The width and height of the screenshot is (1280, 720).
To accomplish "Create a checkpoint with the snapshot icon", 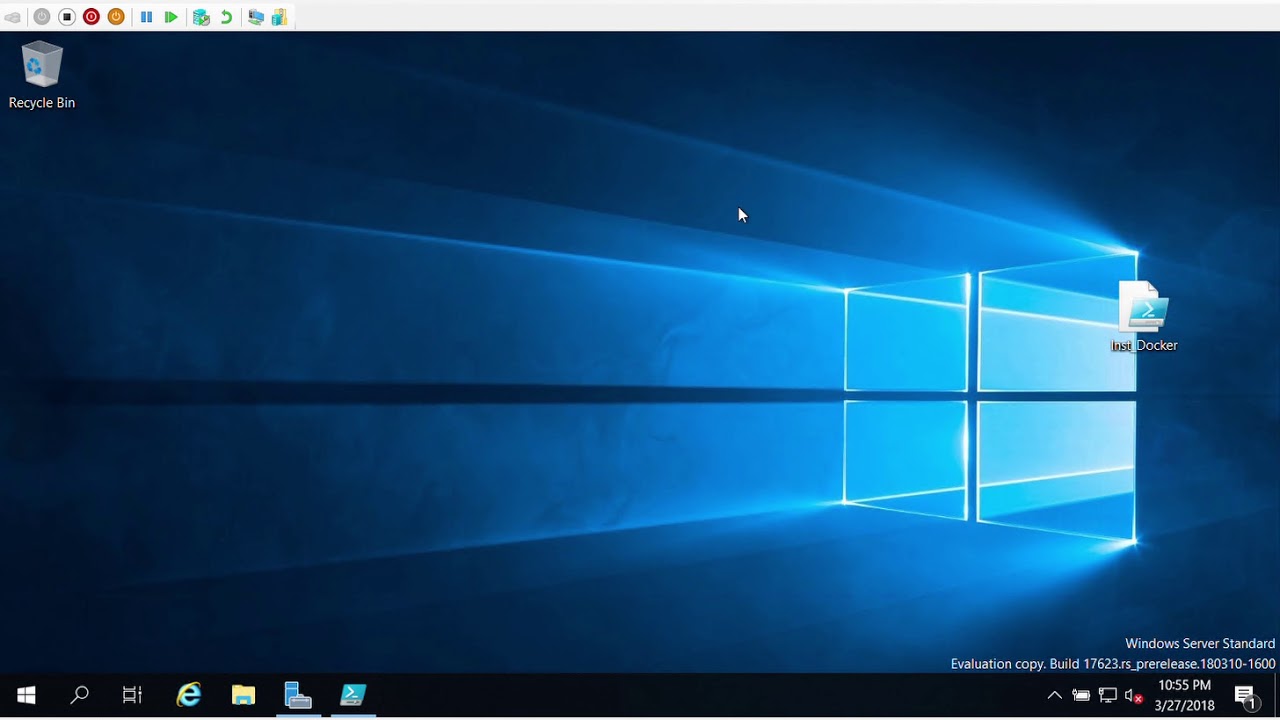I will pyautogui.click(x=201, y=17).
